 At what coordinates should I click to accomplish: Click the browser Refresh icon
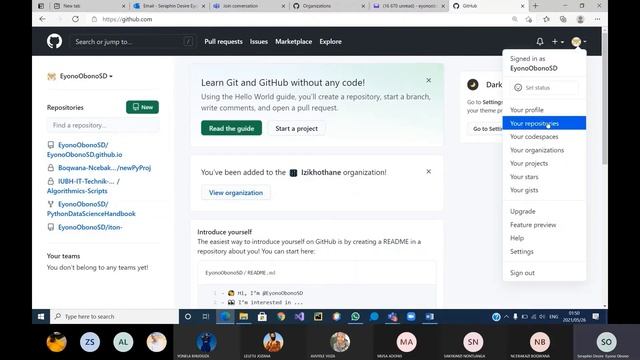76,19
